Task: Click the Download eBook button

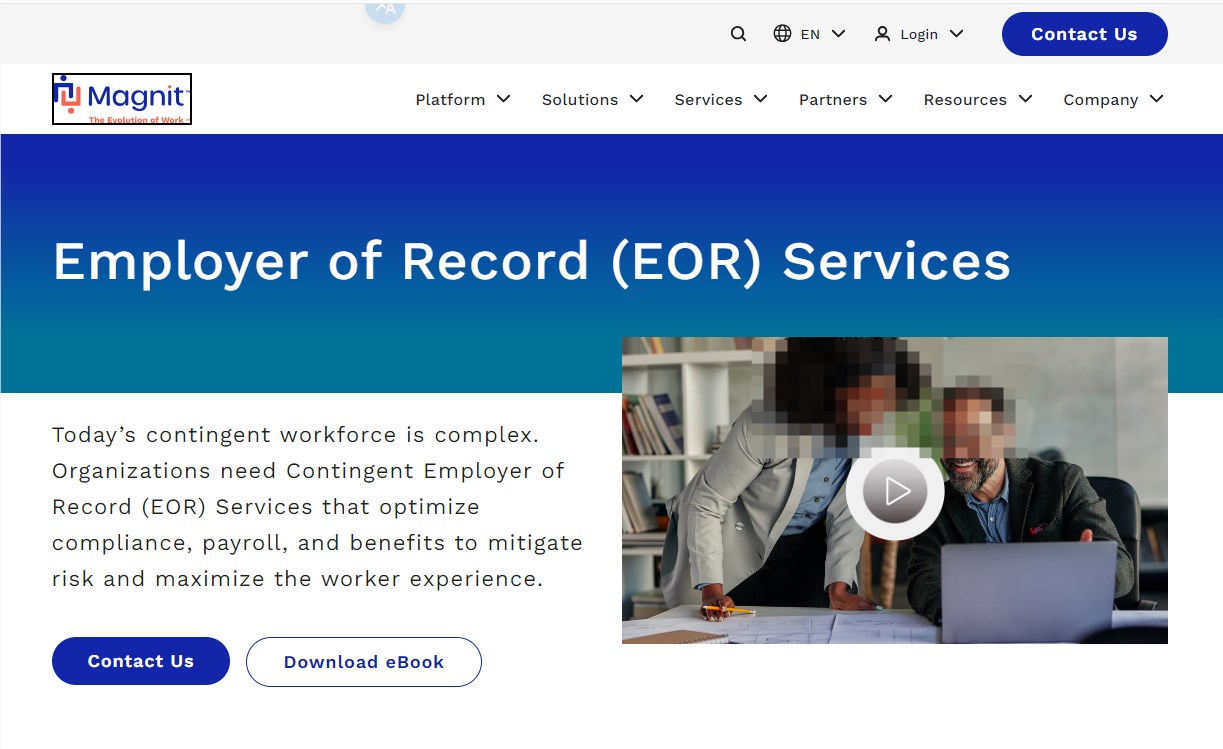Action: pos(364,662)
